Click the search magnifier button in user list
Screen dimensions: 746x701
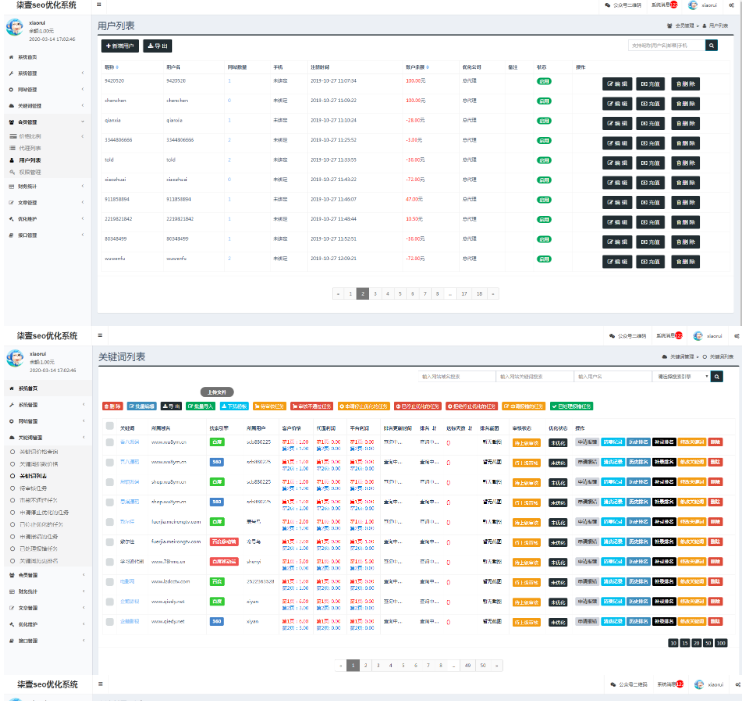tap(712, 45)
